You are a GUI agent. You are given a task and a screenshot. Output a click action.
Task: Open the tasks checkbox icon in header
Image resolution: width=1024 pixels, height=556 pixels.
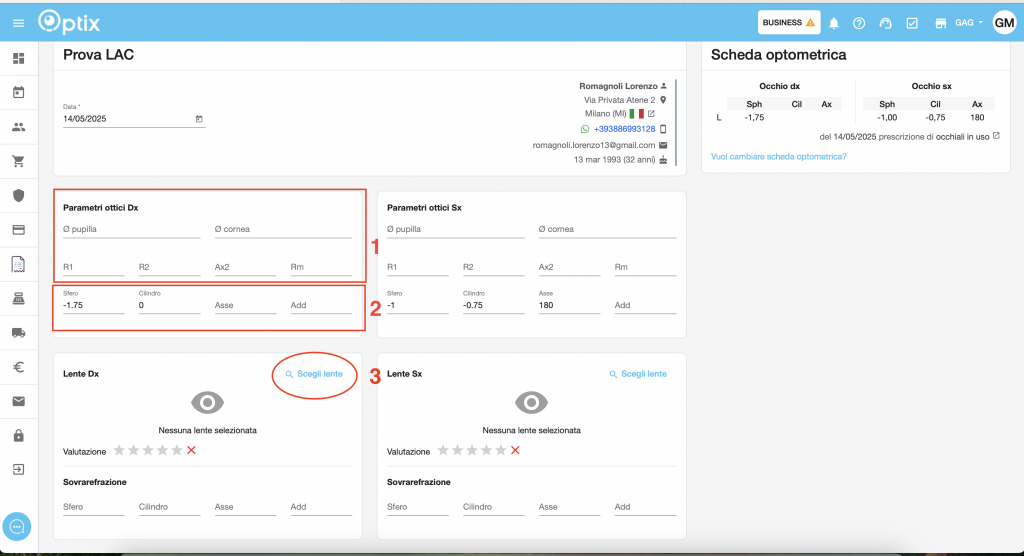tap(912, 23)
